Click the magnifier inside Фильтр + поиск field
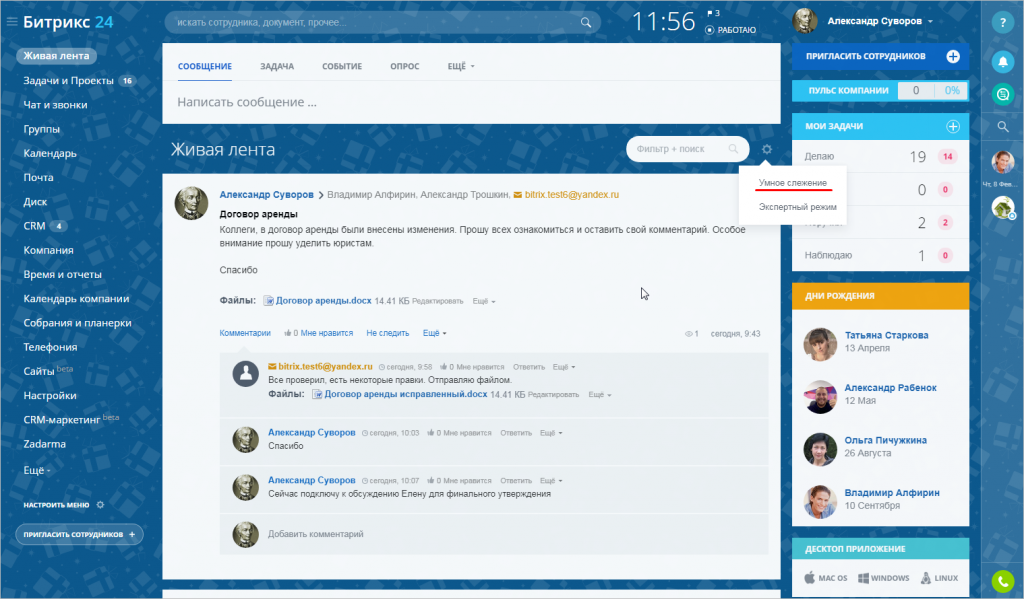 click(x=733, y=149)
